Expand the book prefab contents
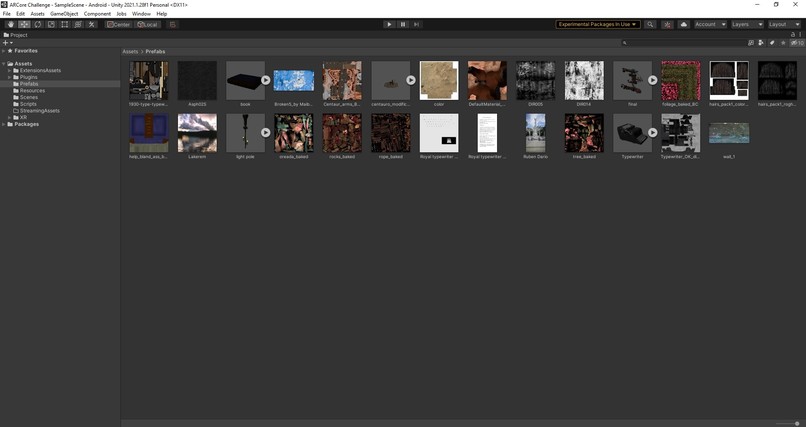Screen dimensions: 806x427 pyautogui.click(x=265, y=80)
